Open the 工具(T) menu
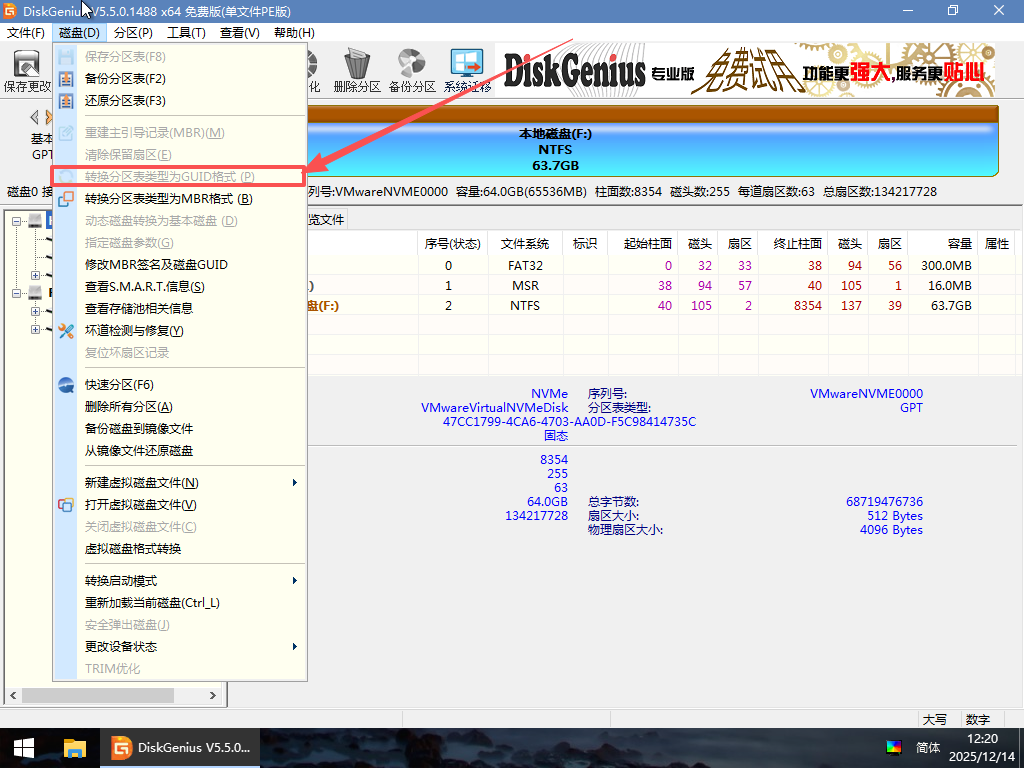This screenshot has height=768, width=1024. point(186,33)
